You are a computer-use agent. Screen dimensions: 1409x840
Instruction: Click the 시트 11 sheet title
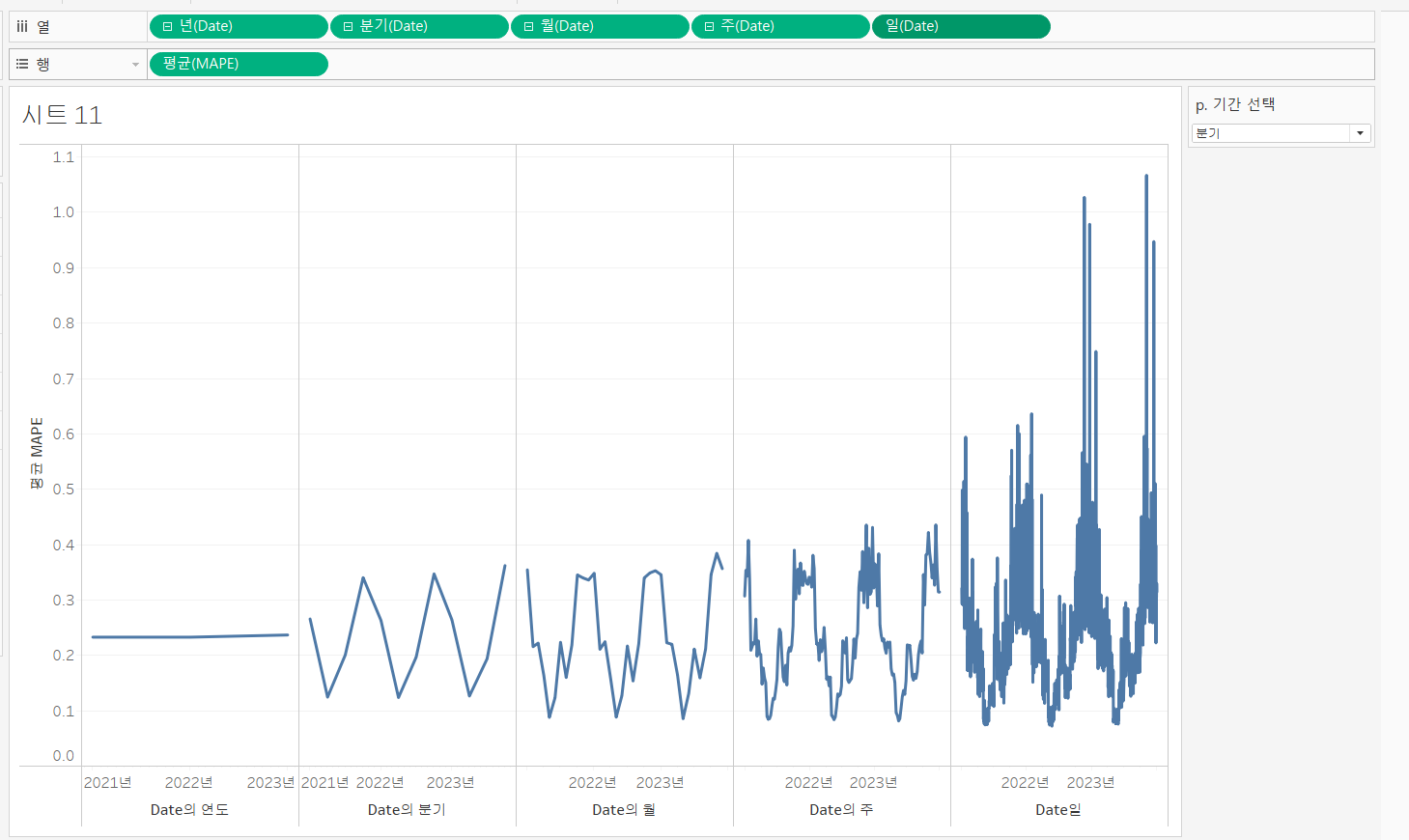[62, 115]
